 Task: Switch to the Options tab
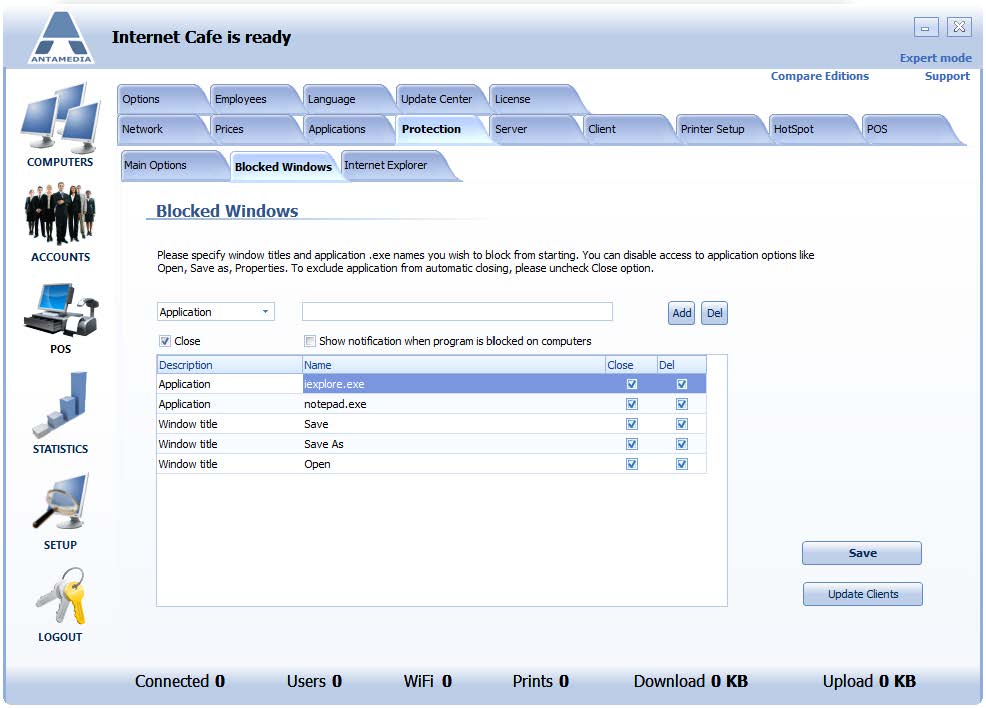(160, 99)
